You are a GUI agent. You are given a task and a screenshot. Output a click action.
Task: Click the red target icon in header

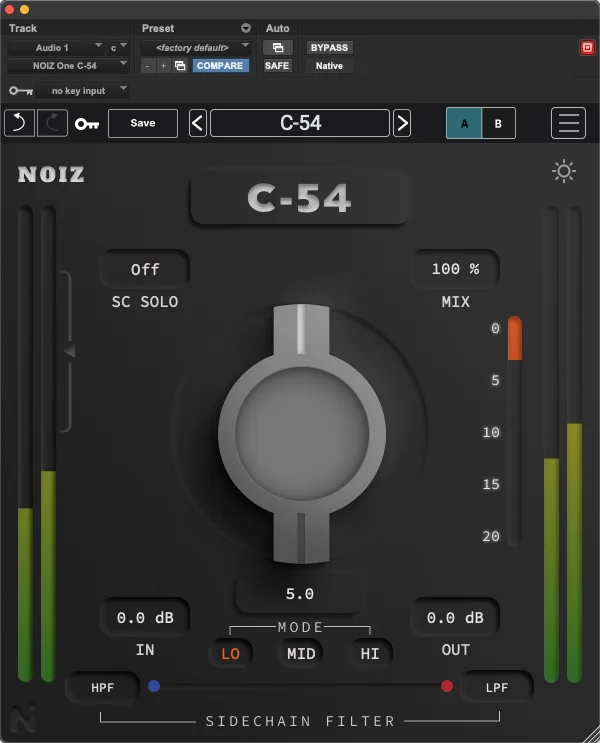coord(587,47)
